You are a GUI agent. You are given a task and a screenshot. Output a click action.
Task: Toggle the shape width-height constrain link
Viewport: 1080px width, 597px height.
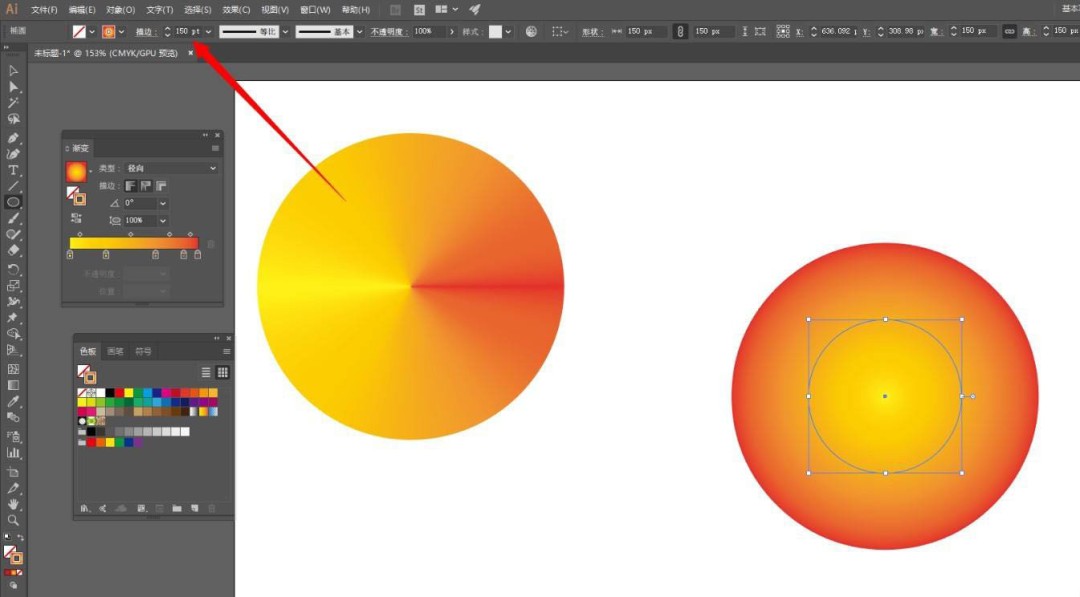[x=680, y=32]
